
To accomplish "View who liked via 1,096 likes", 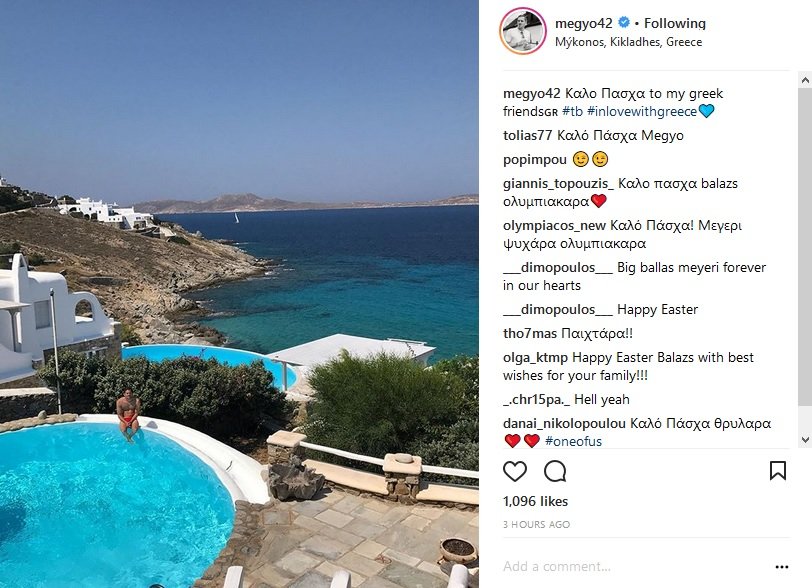I will coord(535,501).
